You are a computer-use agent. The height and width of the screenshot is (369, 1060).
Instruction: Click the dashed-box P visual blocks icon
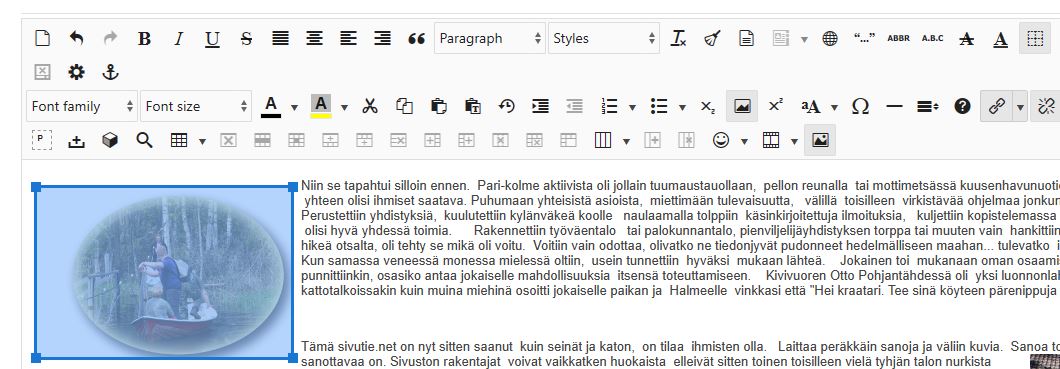[x=43, y=140]
